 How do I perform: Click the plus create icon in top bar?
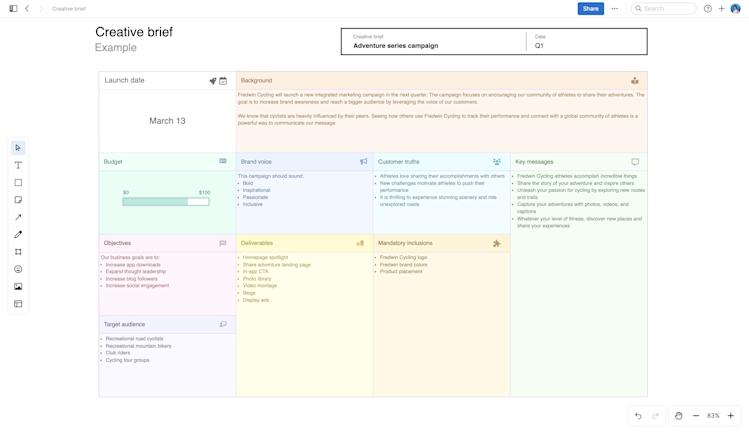coord(721,9)
